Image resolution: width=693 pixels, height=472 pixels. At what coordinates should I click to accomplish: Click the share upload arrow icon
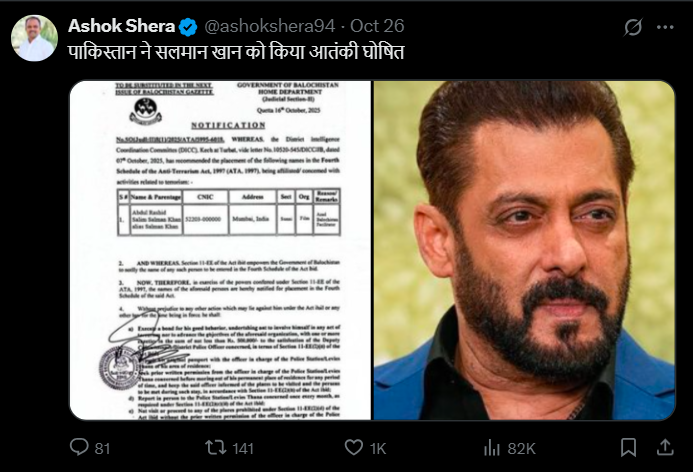665,447
